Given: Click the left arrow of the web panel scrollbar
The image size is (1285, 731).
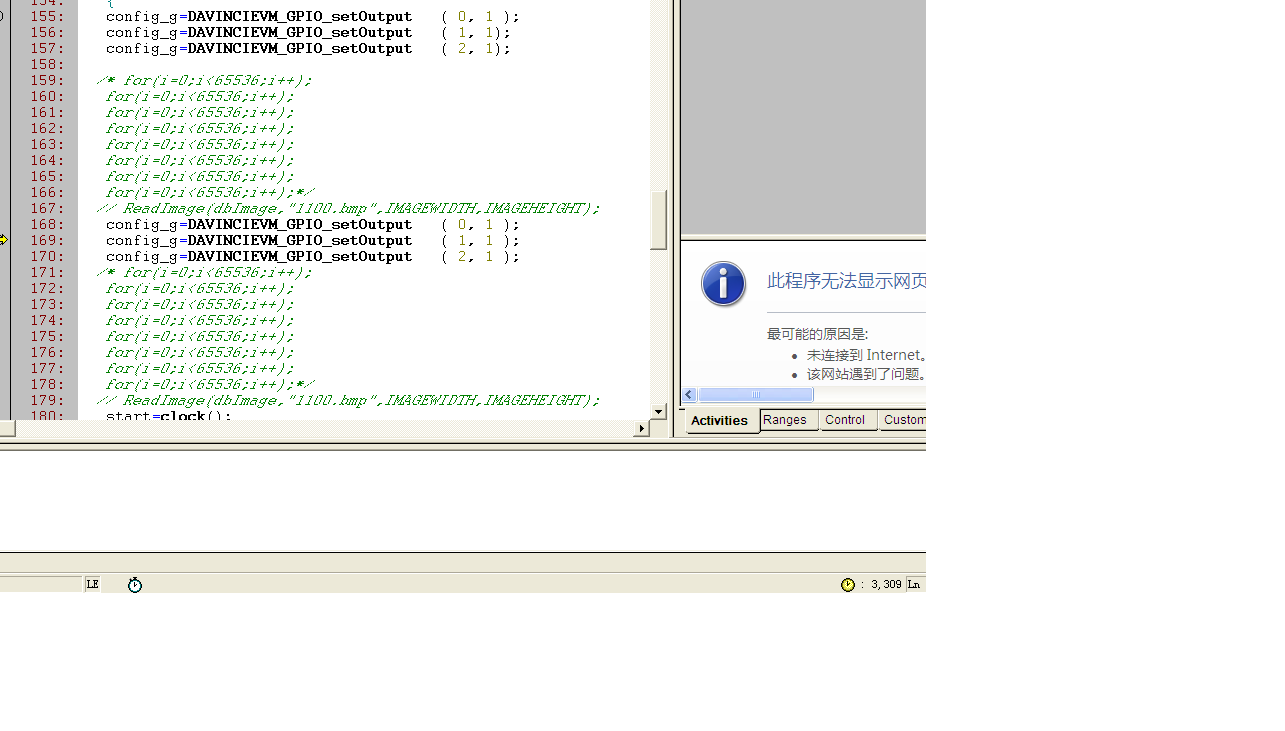Looking at the screenshot, I should [x=690, y=395].
